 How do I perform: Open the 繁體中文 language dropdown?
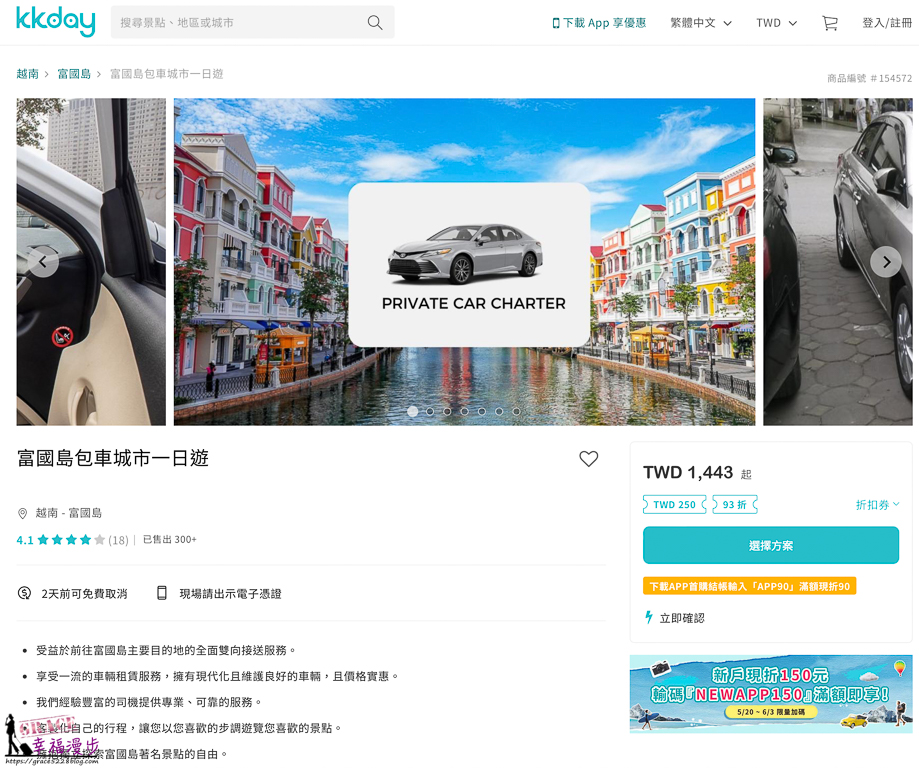[701, 23]
